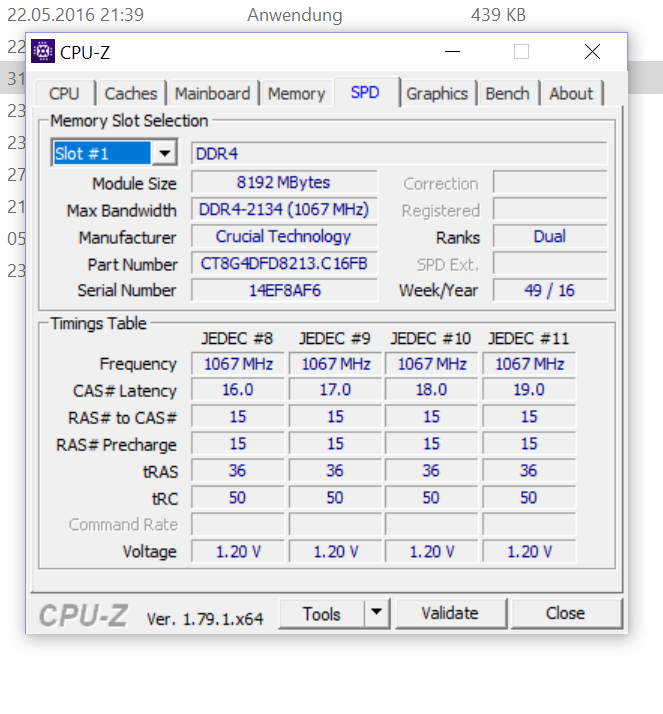Open the Tools dropdown arrow
This screenshot has height=714, width=663.
point(377,614)
